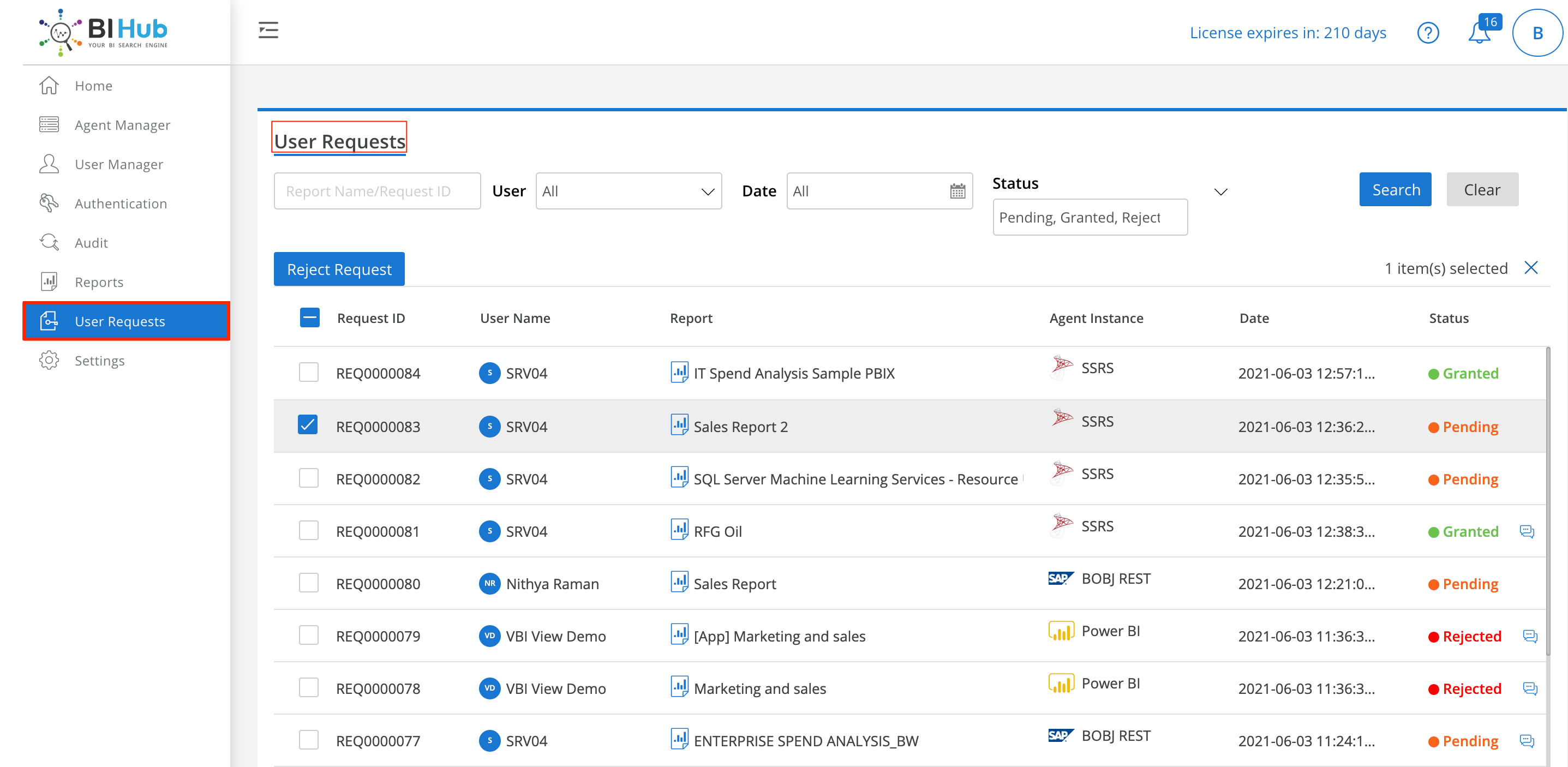Viewport: 1568px width, 767px height.
Task: Navigate to User Manager section
Action: point(119,164)
